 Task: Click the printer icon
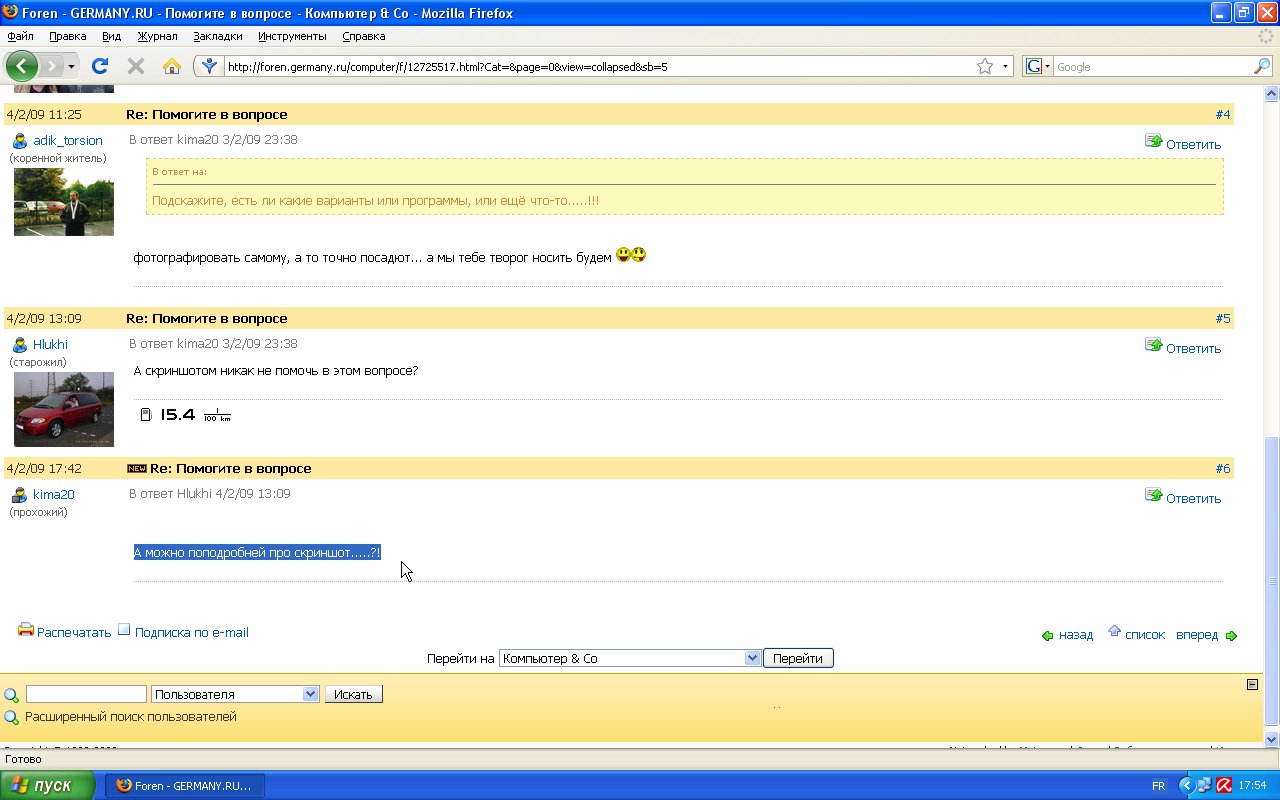coord(26,630)
